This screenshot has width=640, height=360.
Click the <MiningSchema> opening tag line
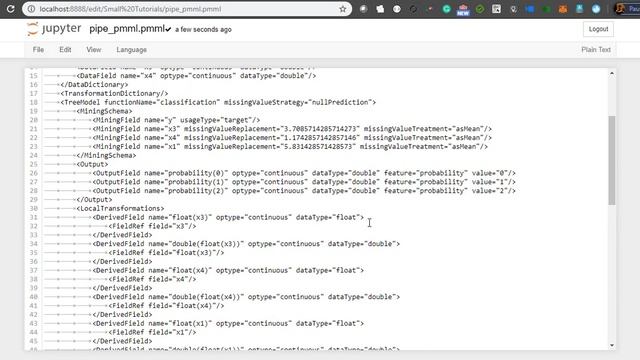[104, 111]
